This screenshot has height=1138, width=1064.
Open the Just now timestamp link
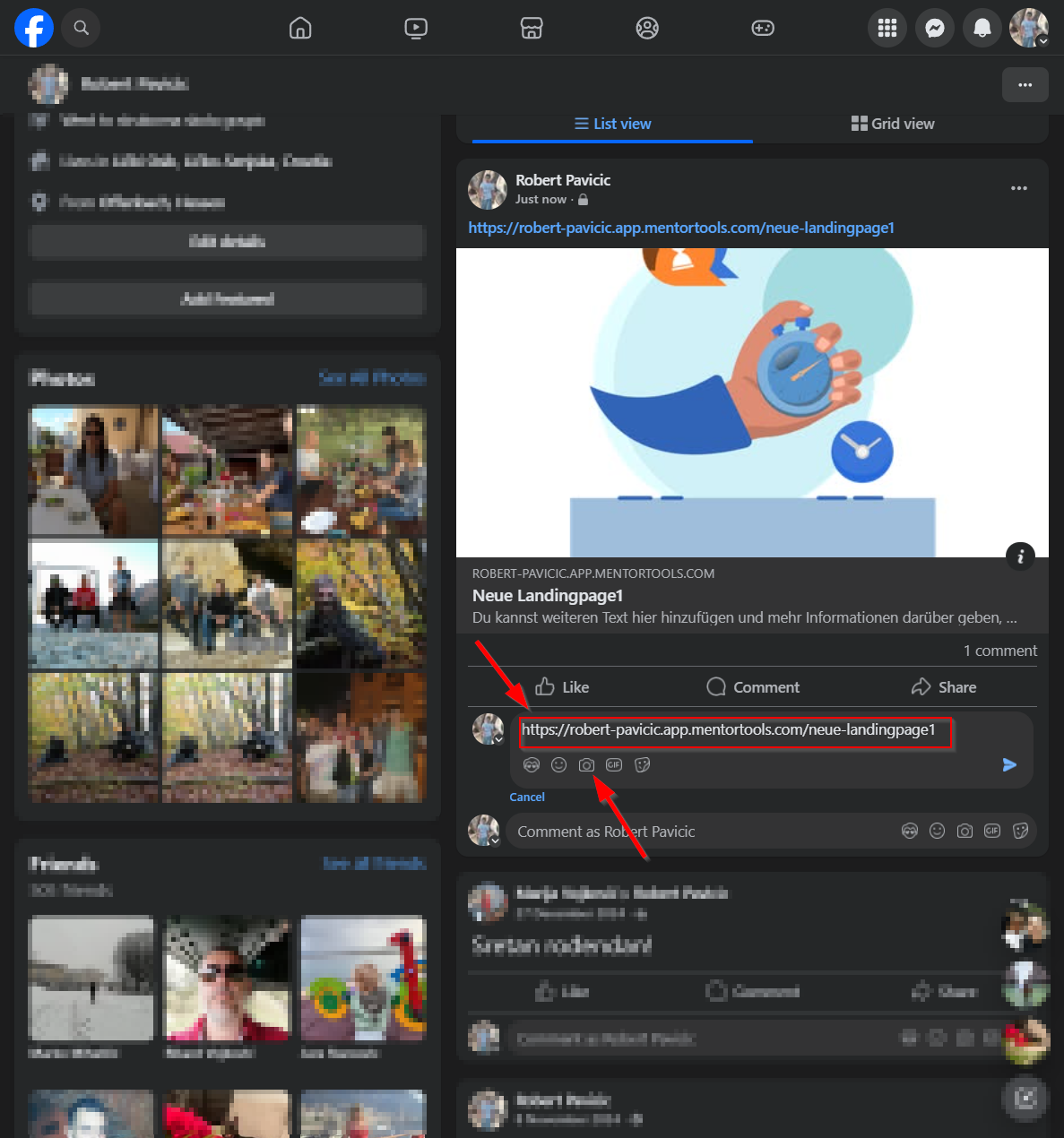coord(541,200)
